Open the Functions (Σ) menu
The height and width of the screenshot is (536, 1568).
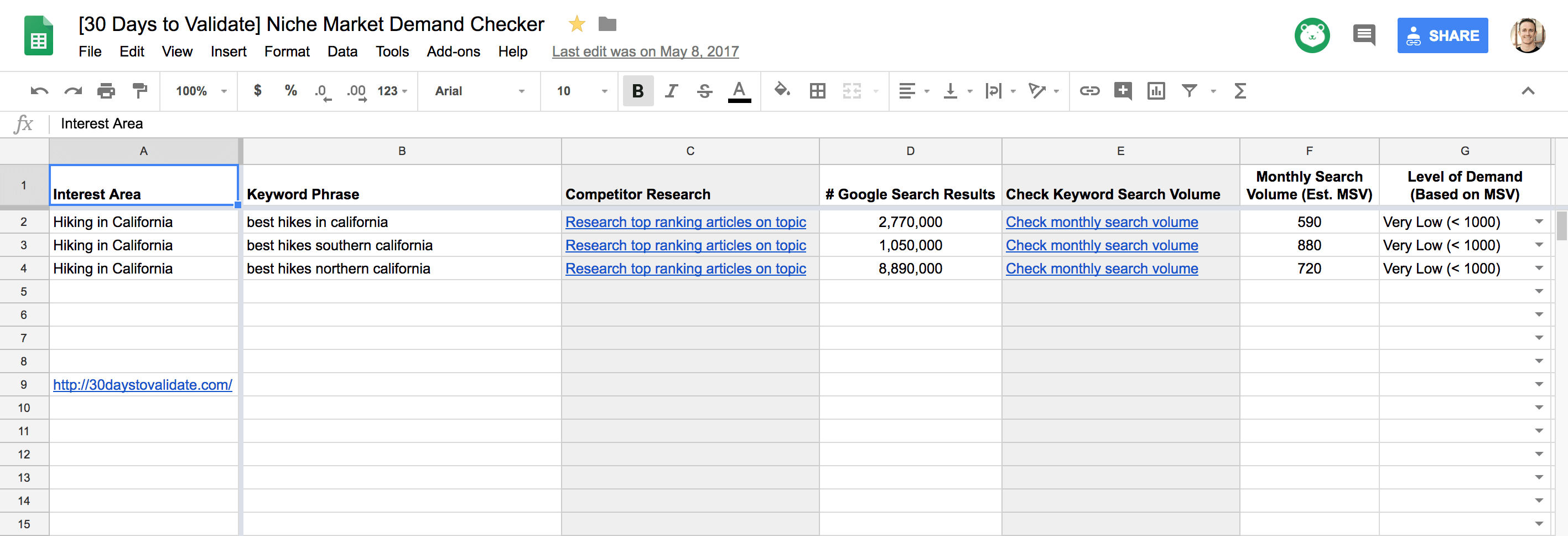pyautogui.click(x=1240, y=91)
